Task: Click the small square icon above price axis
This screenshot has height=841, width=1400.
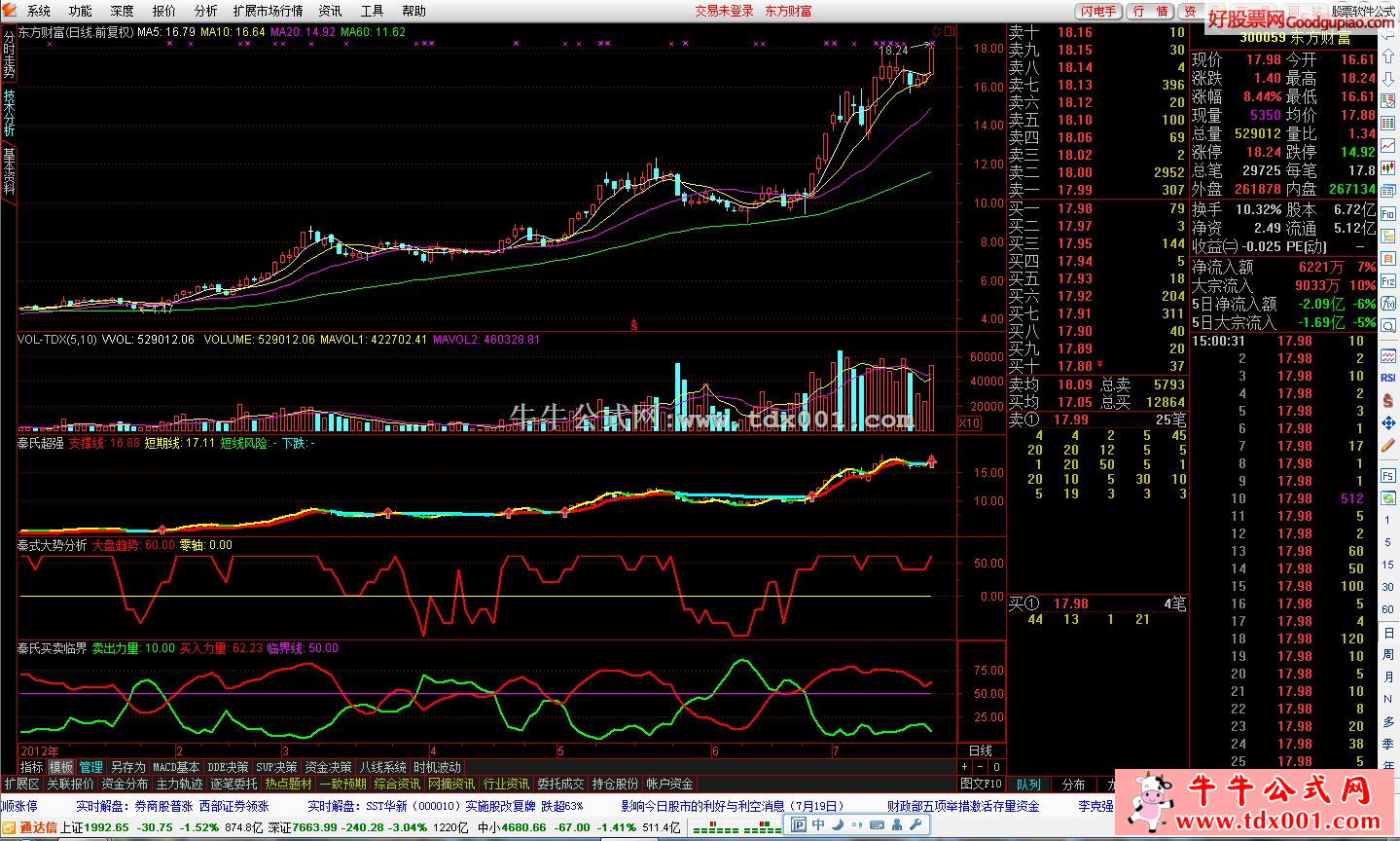Action: point(950,31)
